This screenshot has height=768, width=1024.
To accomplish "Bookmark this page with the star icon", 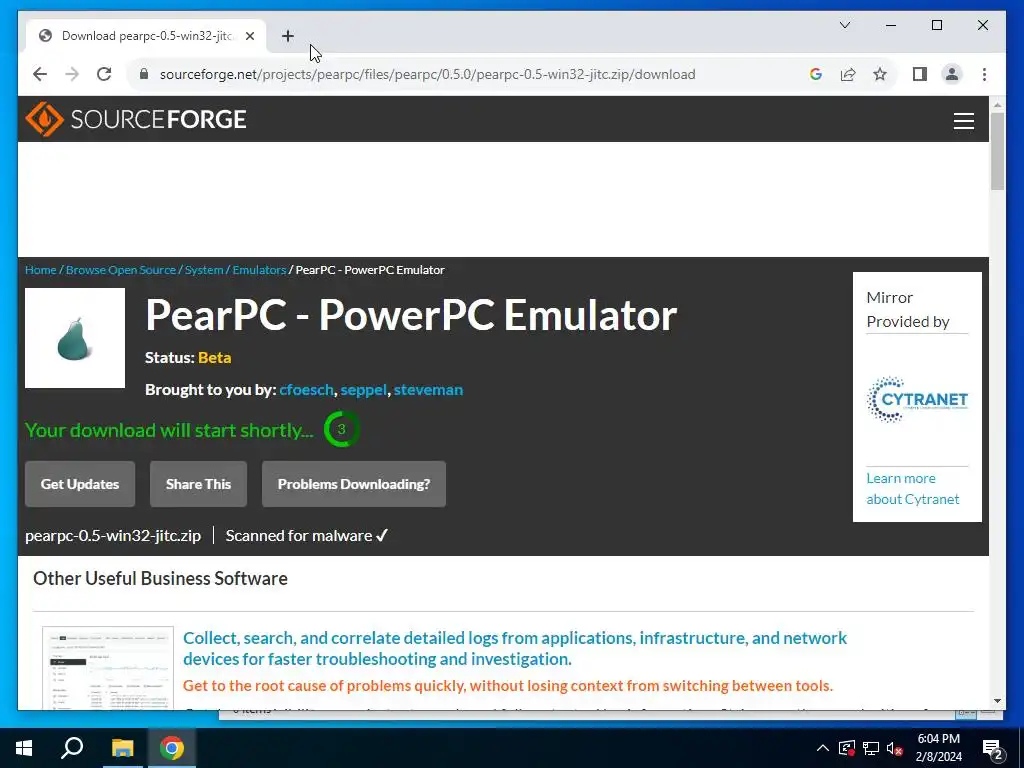I will coord(880,74).
